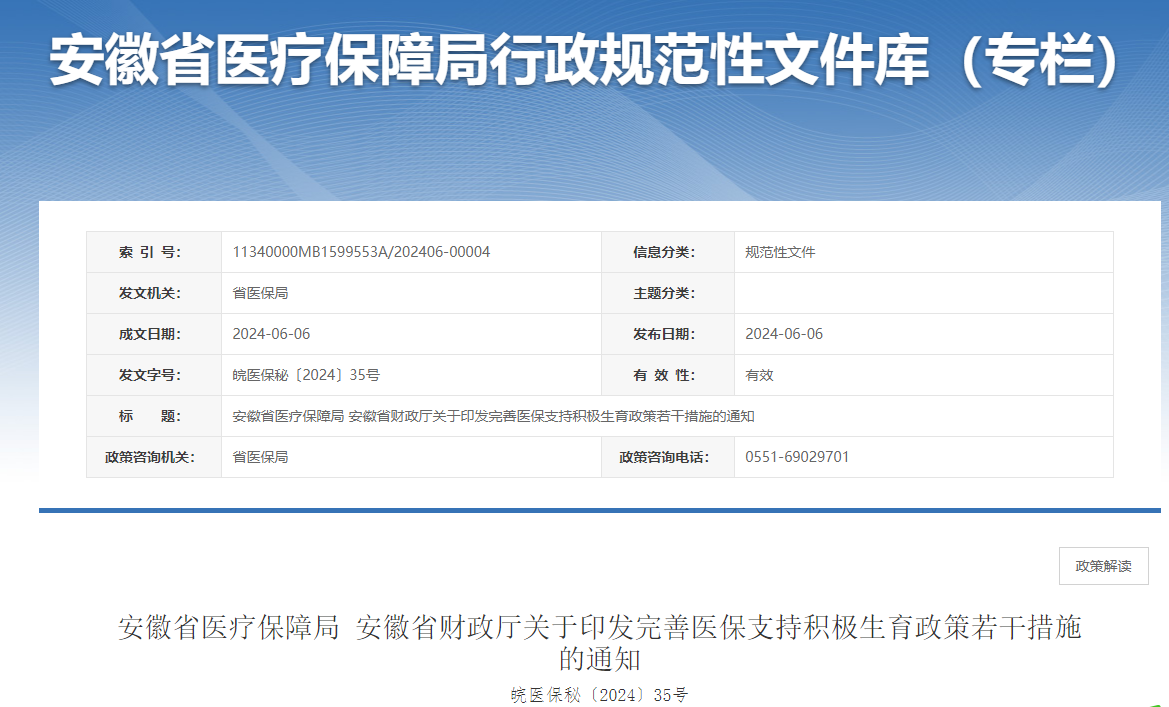Click the document title text in 标题 row
Viewport: 1169px width, 707px height.
point(492,416)
